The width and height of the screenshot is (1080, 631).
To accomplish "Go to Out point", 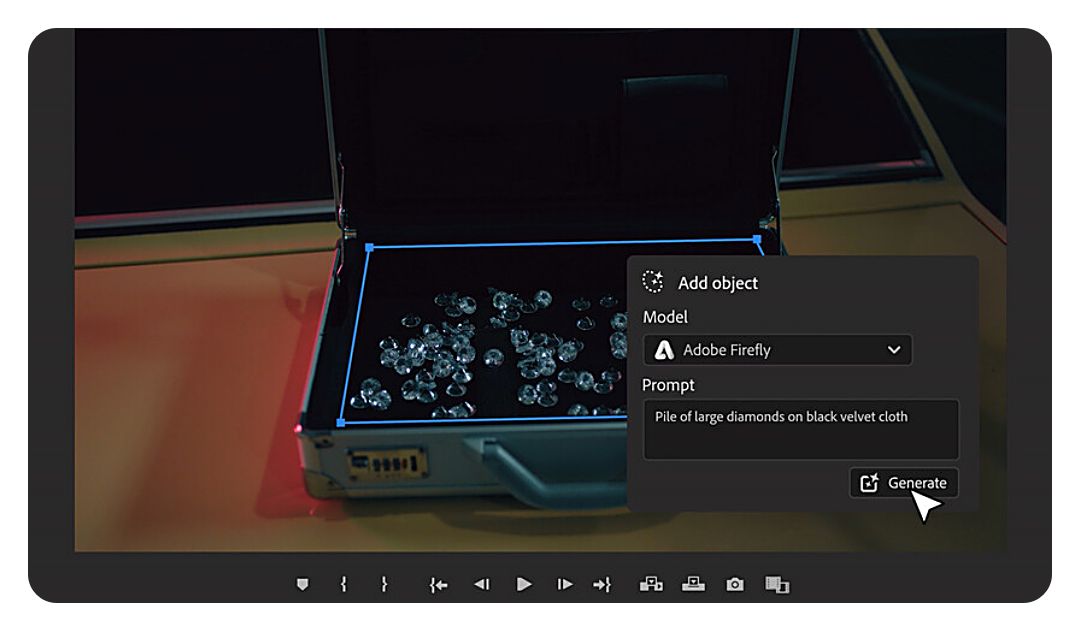I will click(x=602, y=585).
